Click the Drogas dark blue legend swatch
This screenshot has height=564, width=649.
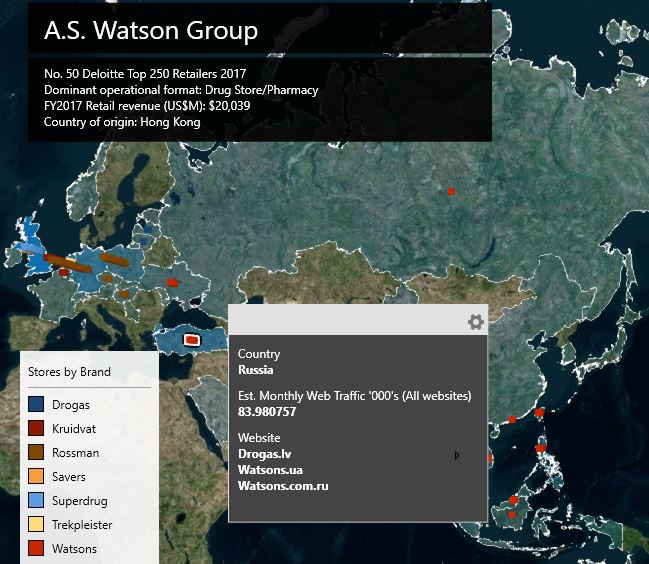coord(36,404)
